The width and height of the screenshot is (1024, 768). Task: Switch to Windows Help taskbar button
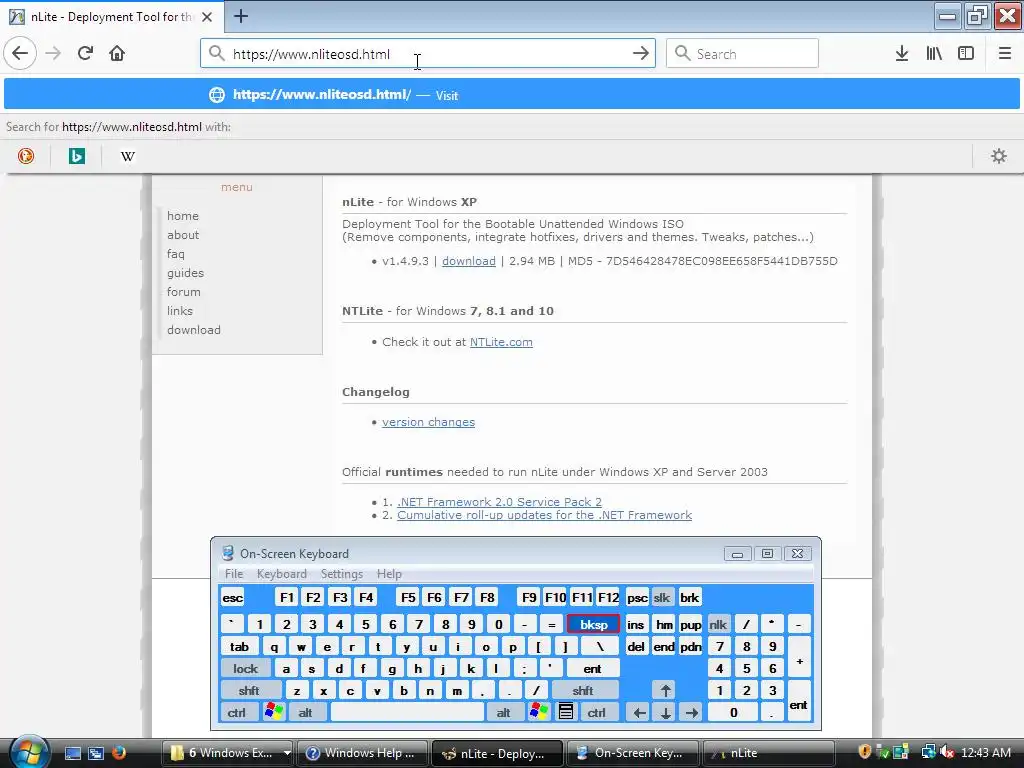coord(362,753)
